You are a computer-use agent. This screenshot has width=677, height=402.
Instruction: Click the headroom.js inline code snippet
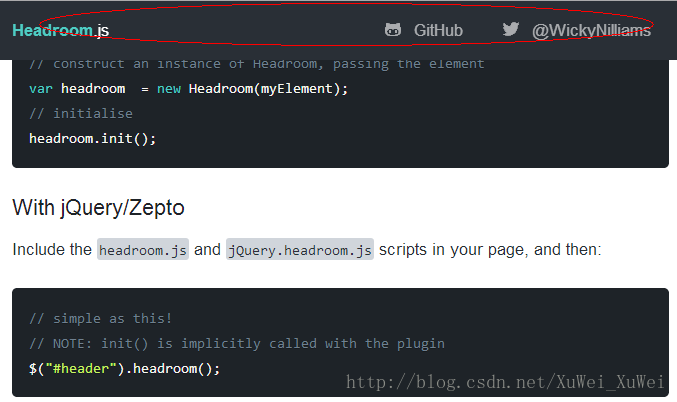tap(143, 249)
